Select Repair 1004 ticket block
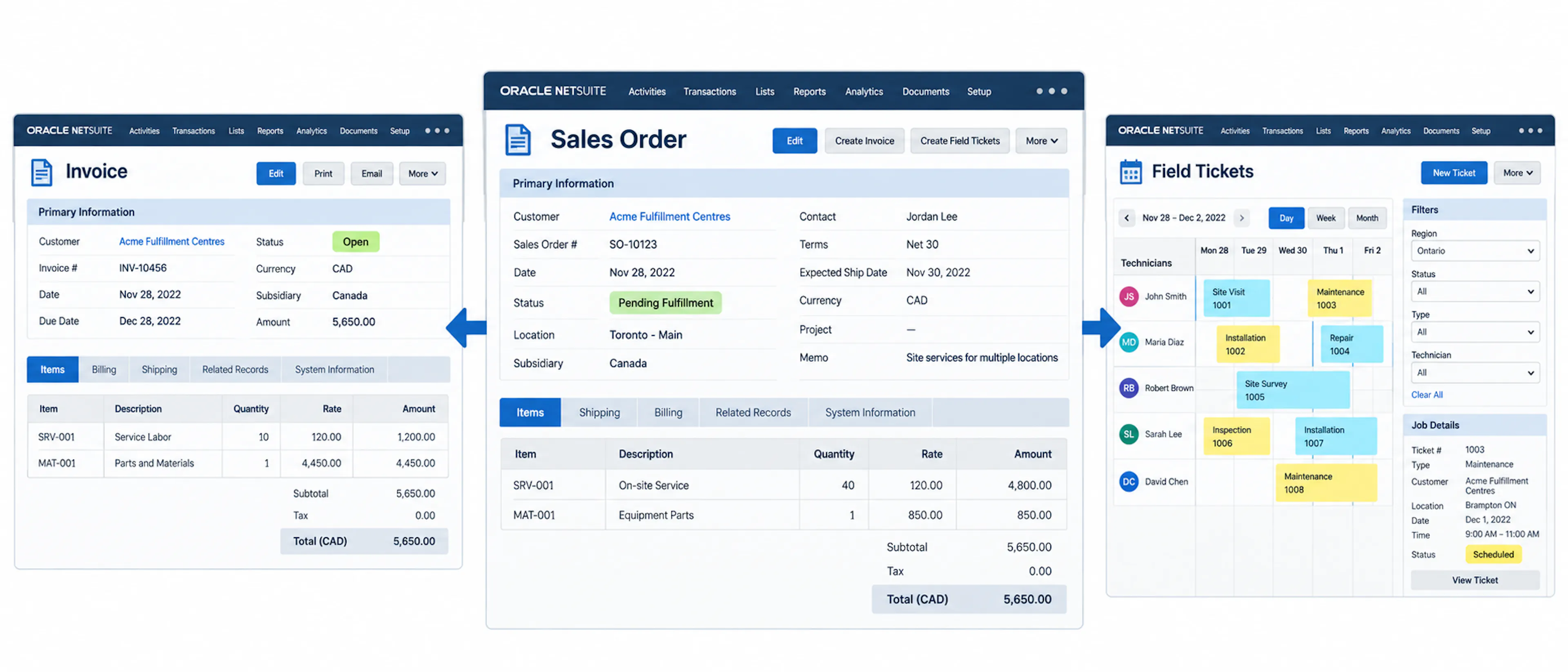The height and width of the screenshot is (672, 1568). tap(1351, 344)
